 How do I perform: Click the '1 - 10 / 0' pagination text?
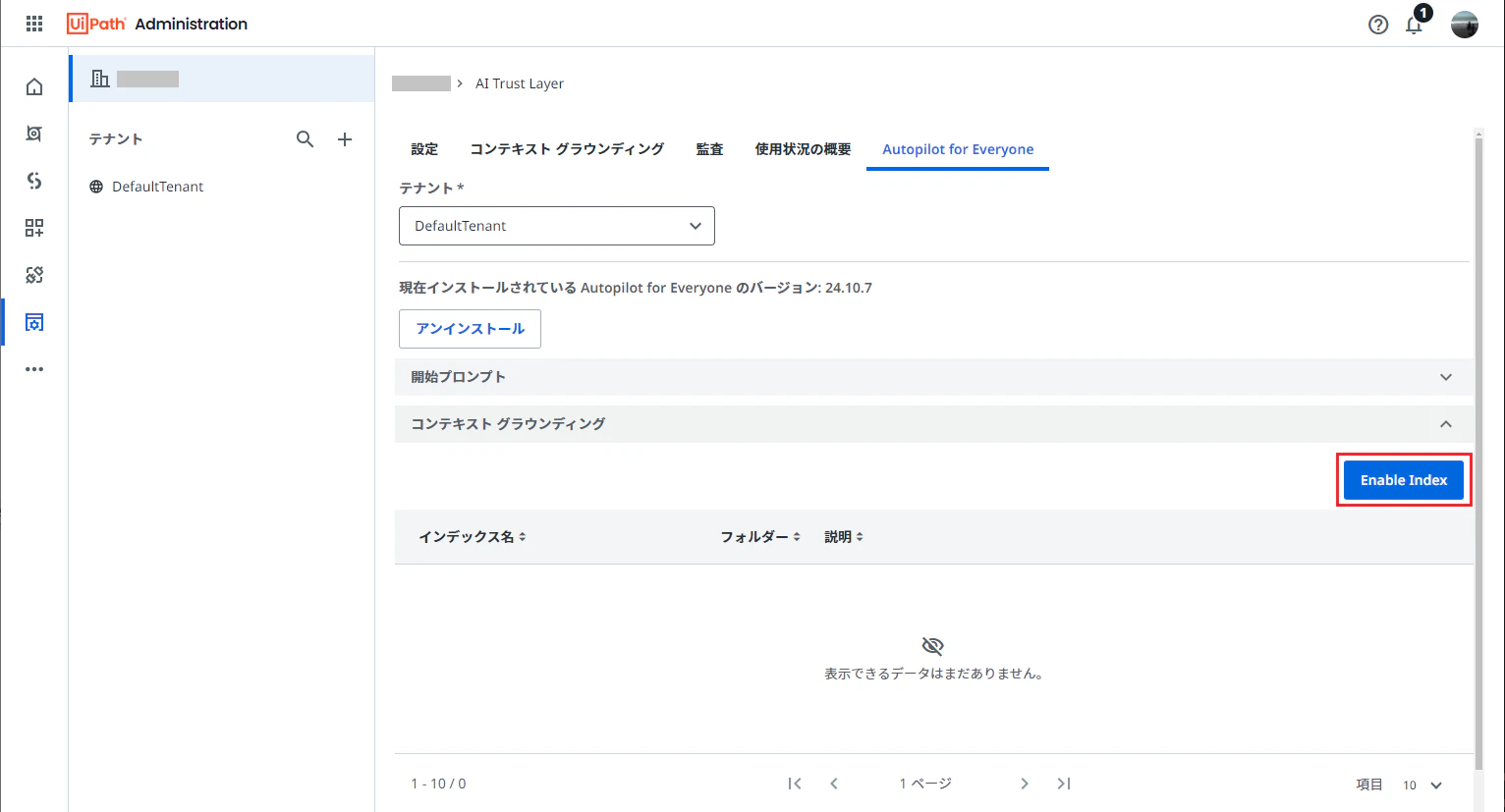point(438,784)
